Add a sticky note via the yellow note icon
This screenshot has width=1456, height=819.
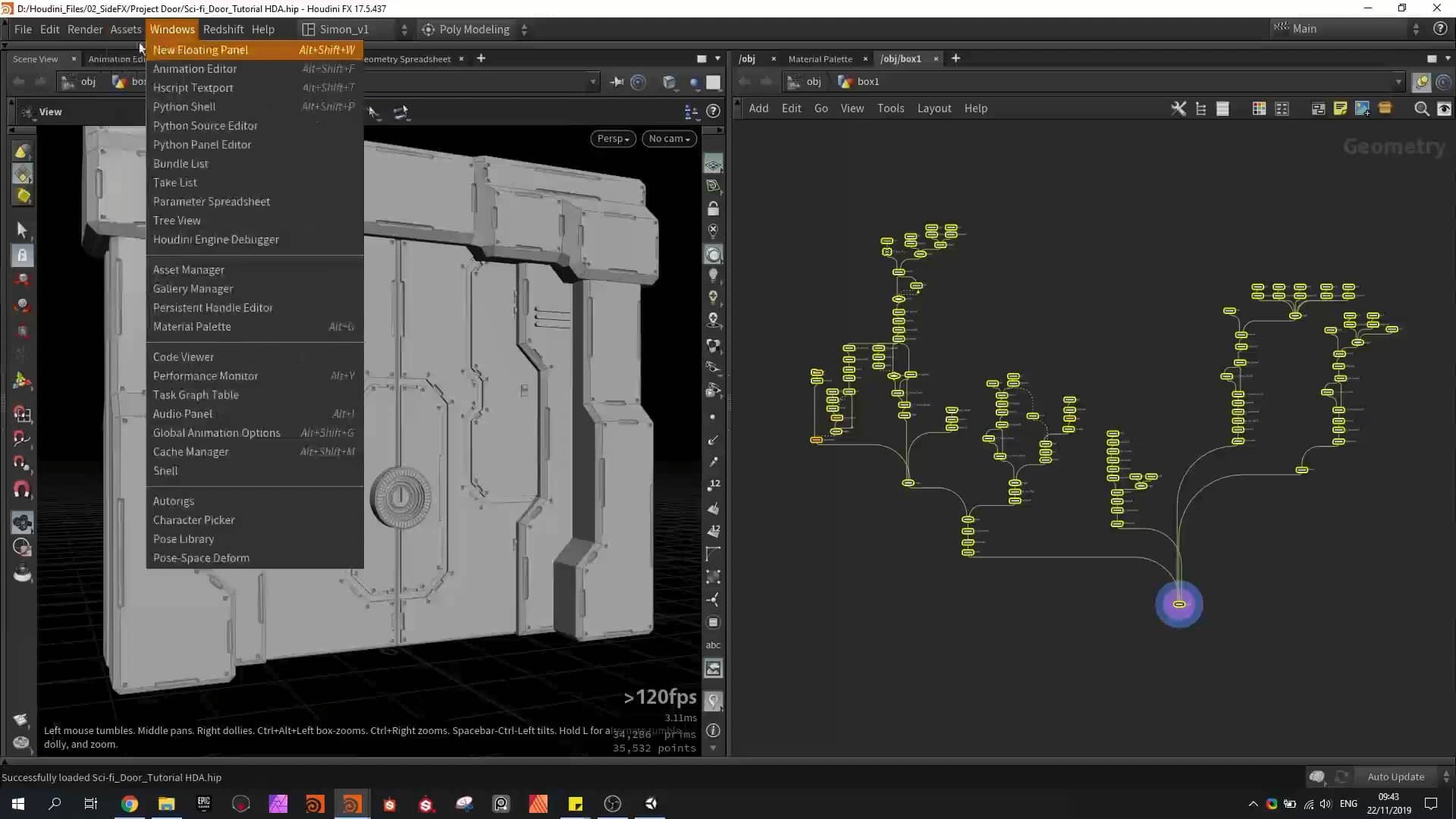click(1340, 108)
